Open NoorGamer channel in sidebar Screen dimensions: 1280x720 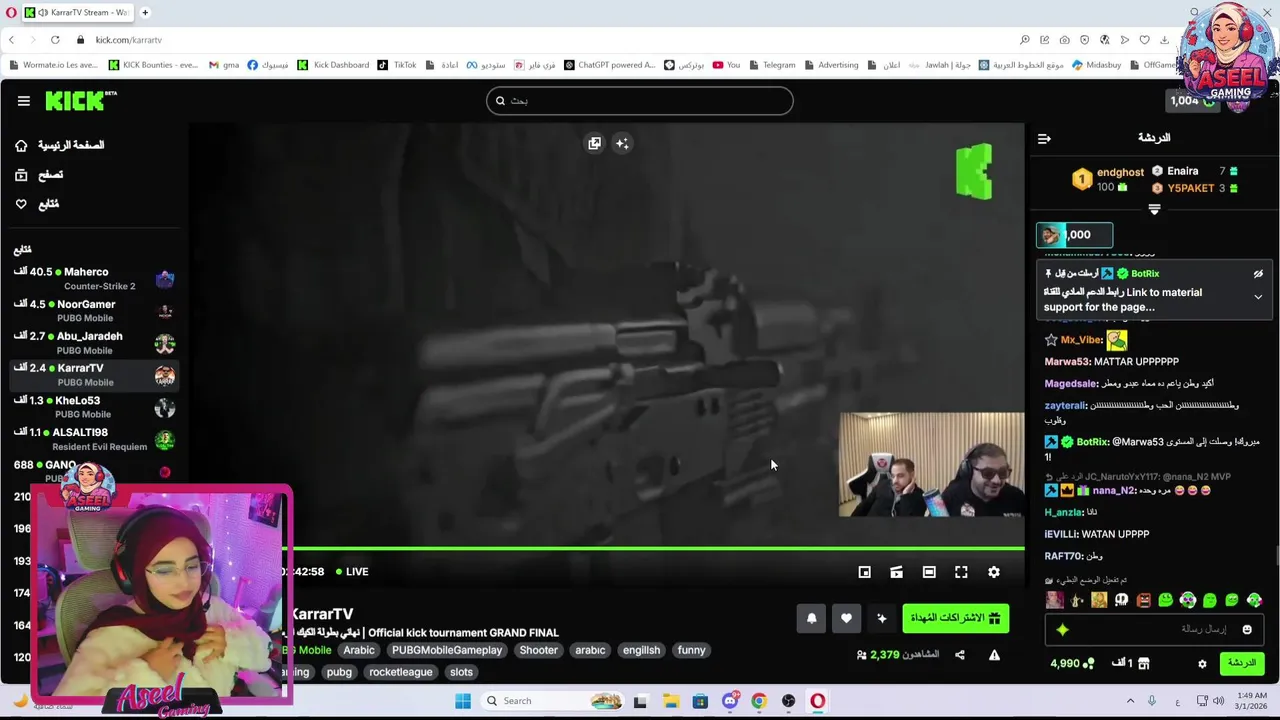94,310
